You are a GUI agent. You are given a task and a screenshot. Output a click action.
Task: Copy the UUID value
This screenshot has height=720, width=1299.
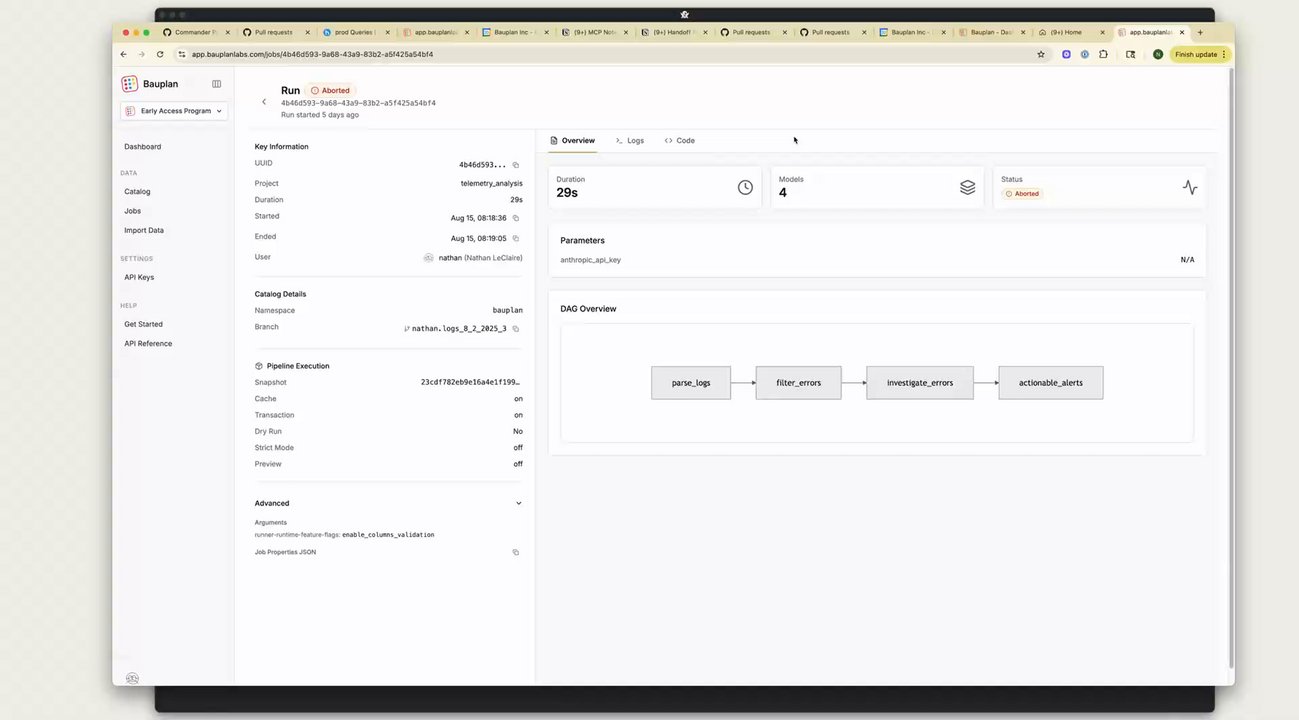[516, 165]
